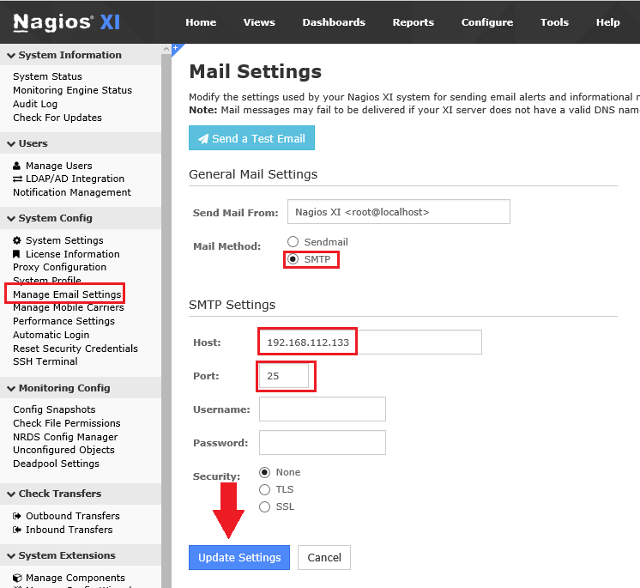Open the Tools menu
The image size is (640, 588).
point(555,22)
